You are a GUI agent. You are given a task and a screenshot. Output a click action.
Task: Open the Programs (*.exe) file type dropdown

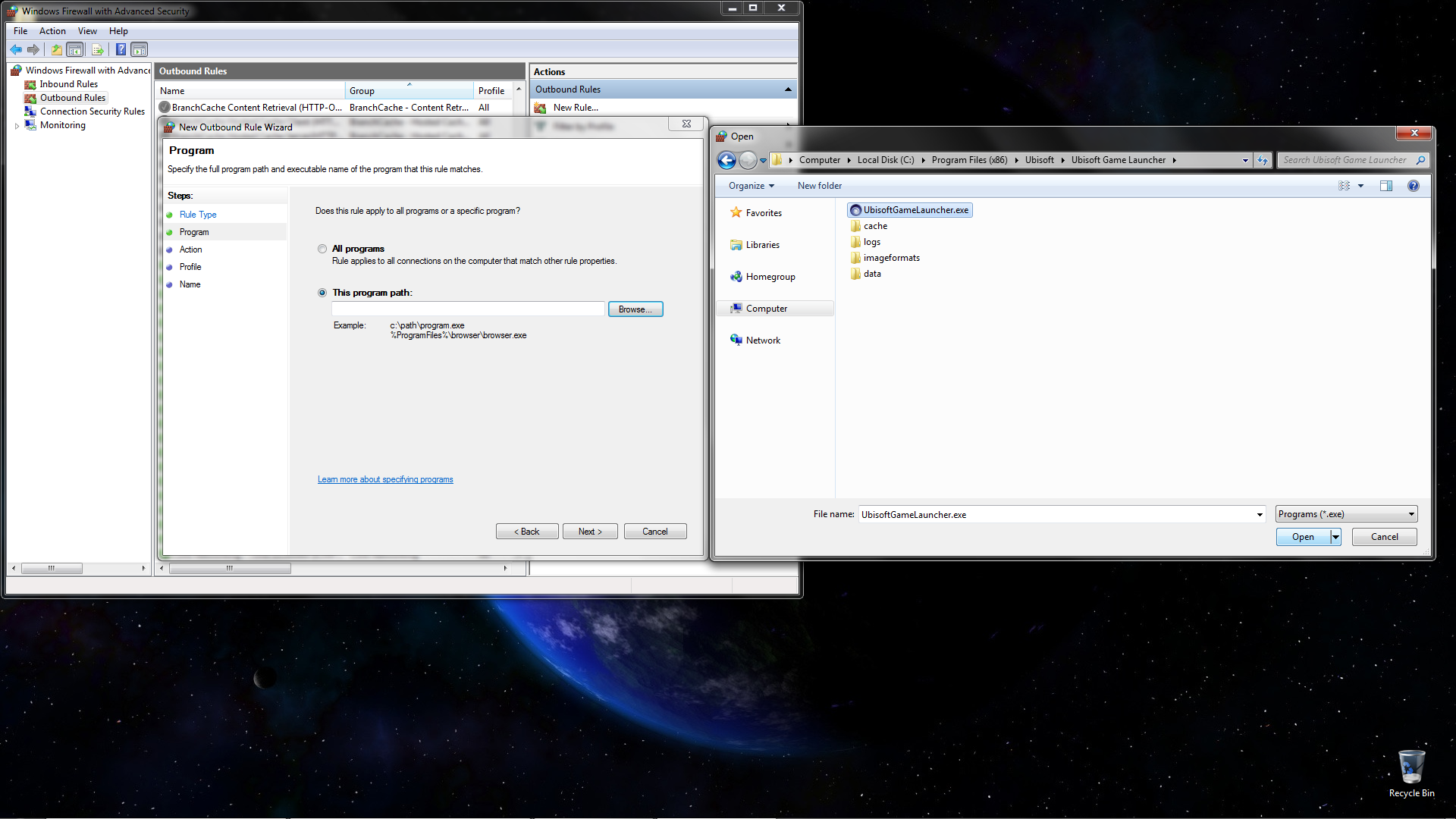point(1346,514)
